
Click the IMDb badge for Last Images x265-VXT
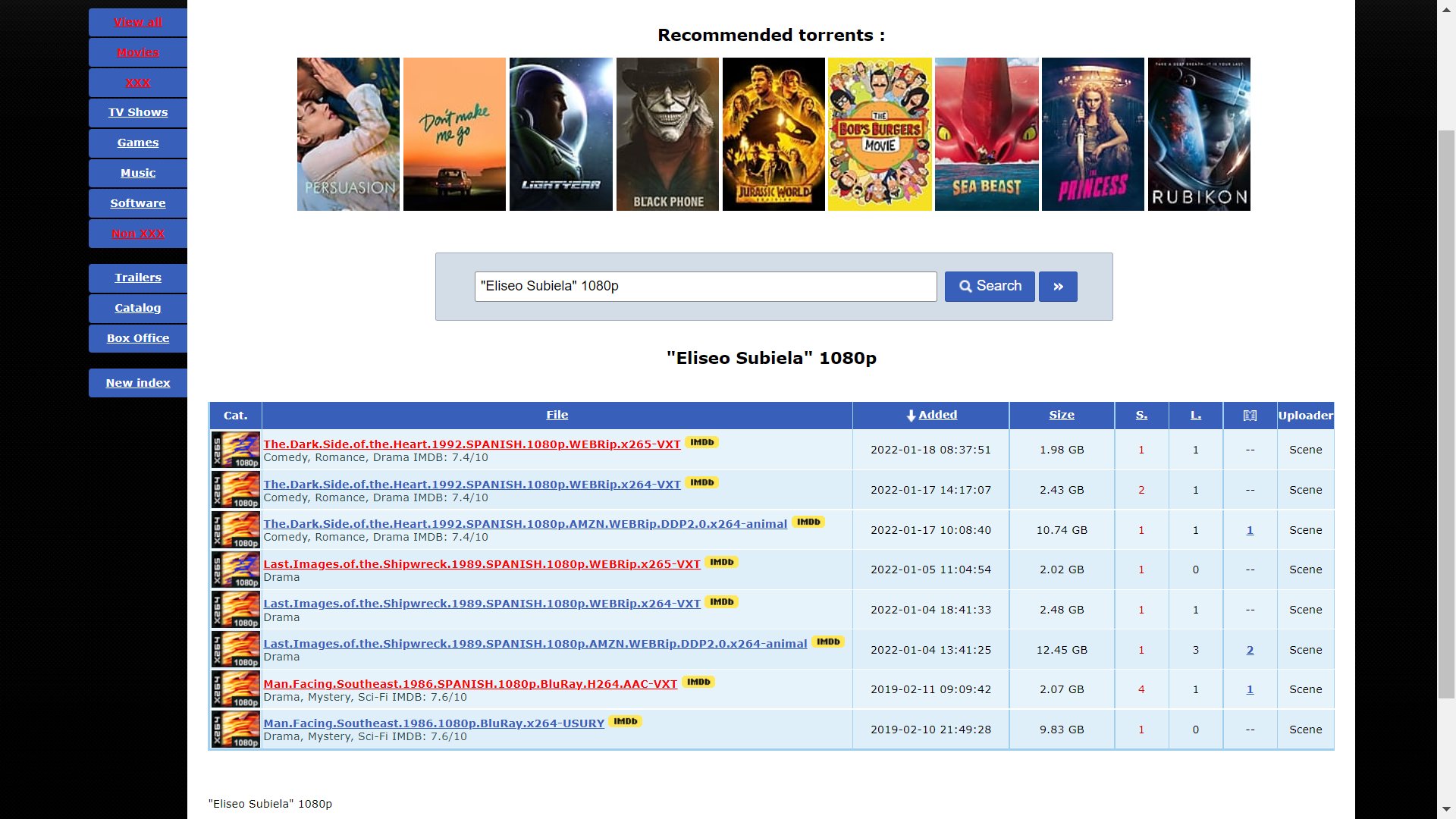[x=721, y=562]
